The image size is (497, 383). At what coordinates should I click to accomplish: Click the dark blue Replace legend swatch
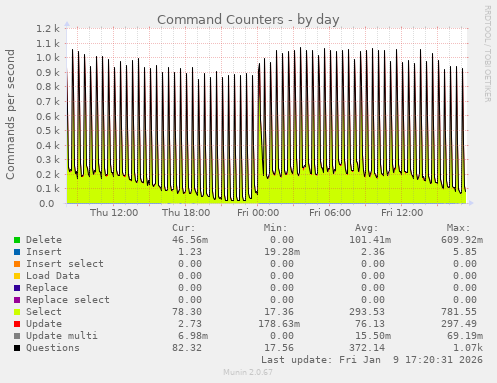coord(17,288)
